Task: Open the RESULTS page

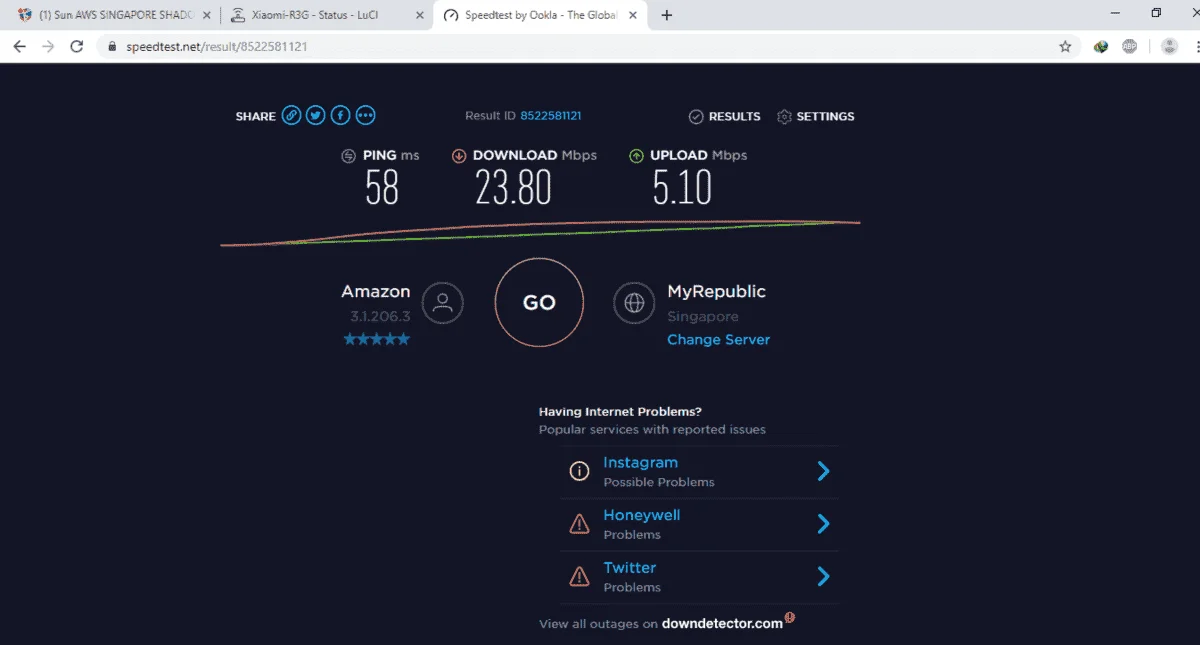Action: pos(725,117)
